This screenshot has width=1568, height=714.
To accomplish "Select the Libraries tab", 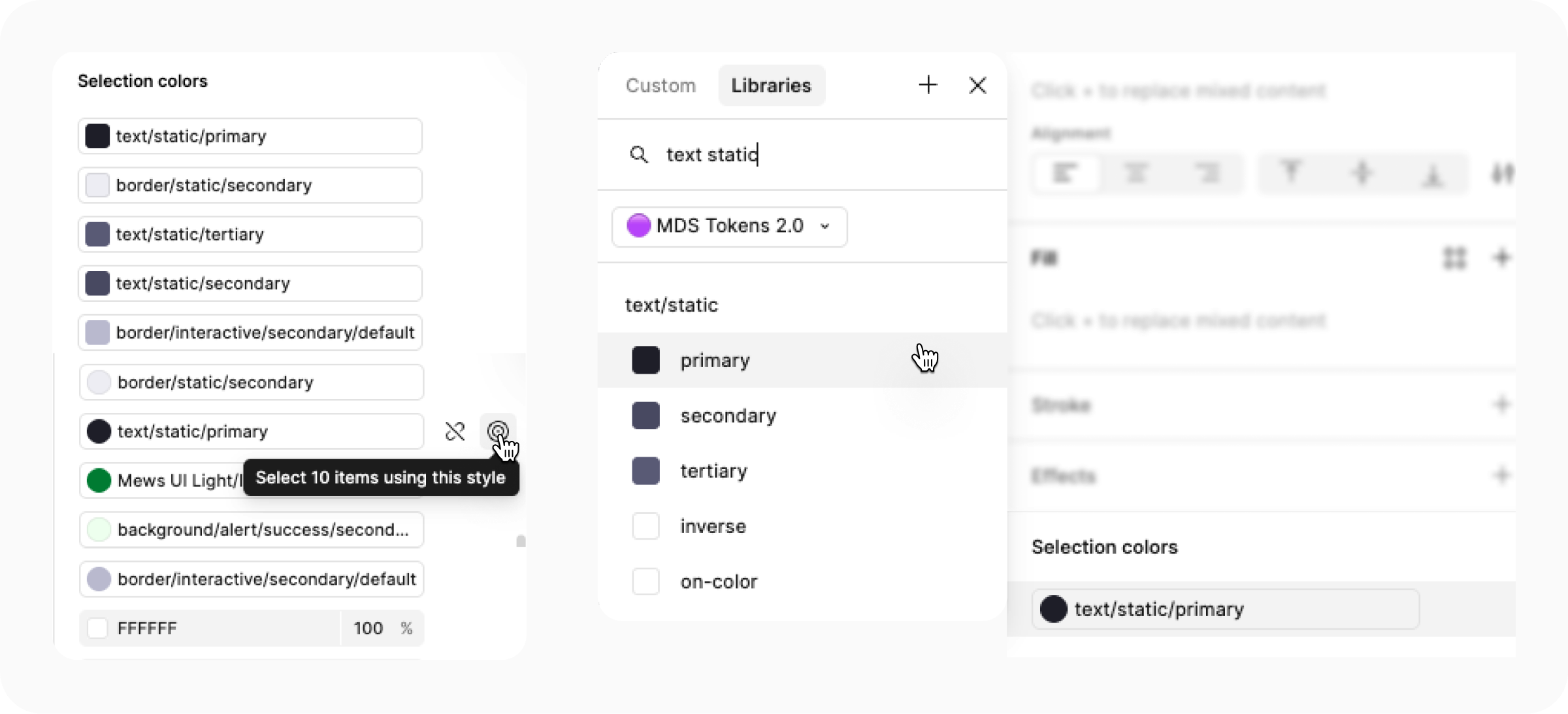I will point(771,85).
